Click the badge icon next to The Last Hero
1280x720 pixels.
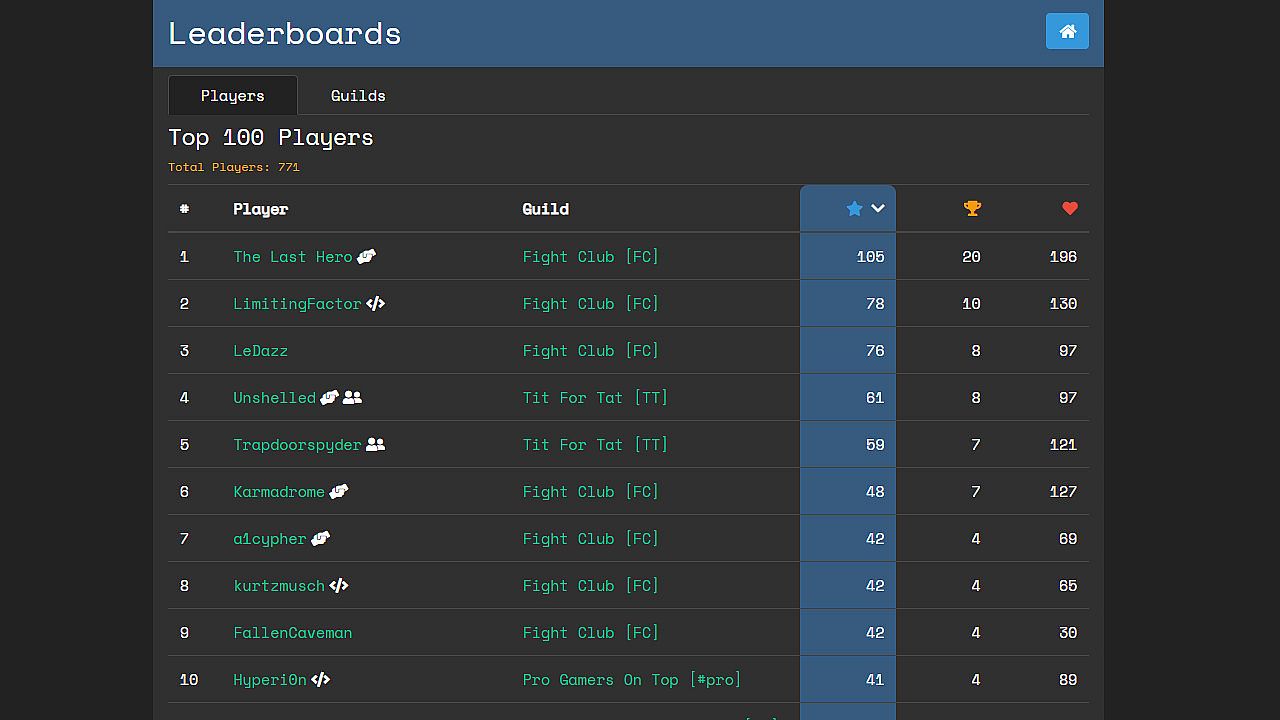point(366,257)
